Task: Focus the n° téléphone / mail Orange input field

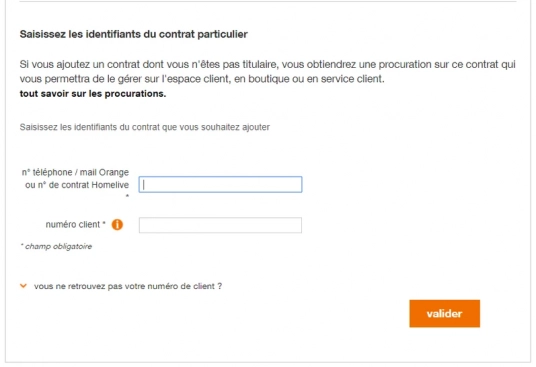Action: 220,185
